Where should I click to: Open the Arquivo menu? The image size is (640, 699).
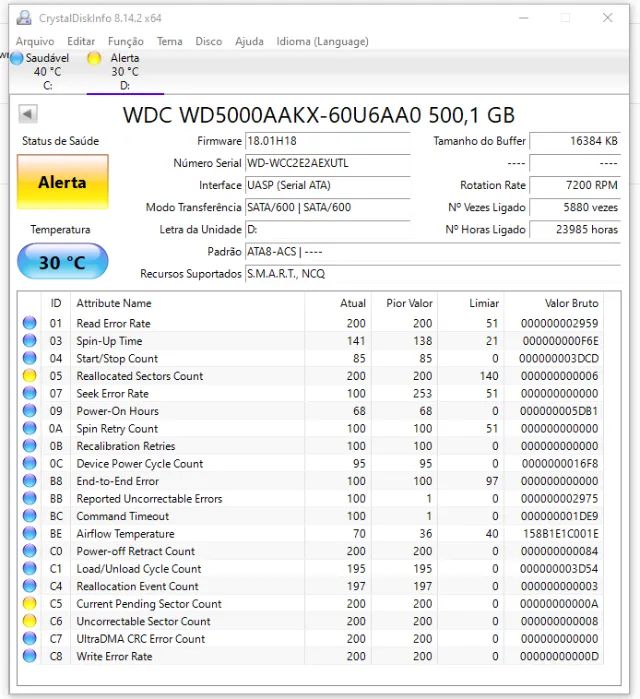click(x=35, y=41)
